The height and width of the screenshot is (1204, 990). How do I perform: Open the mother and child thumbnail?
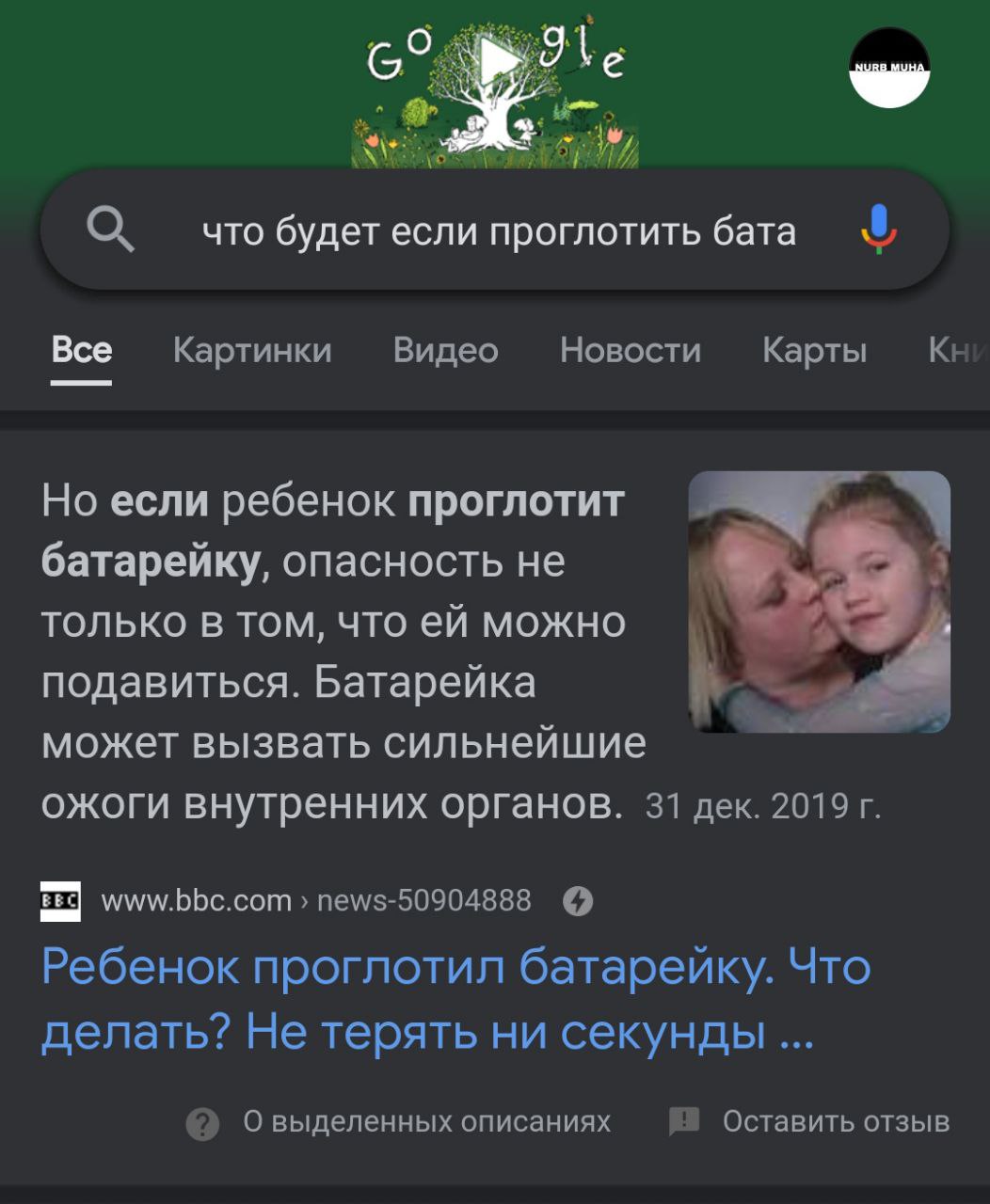click(820, 602)
